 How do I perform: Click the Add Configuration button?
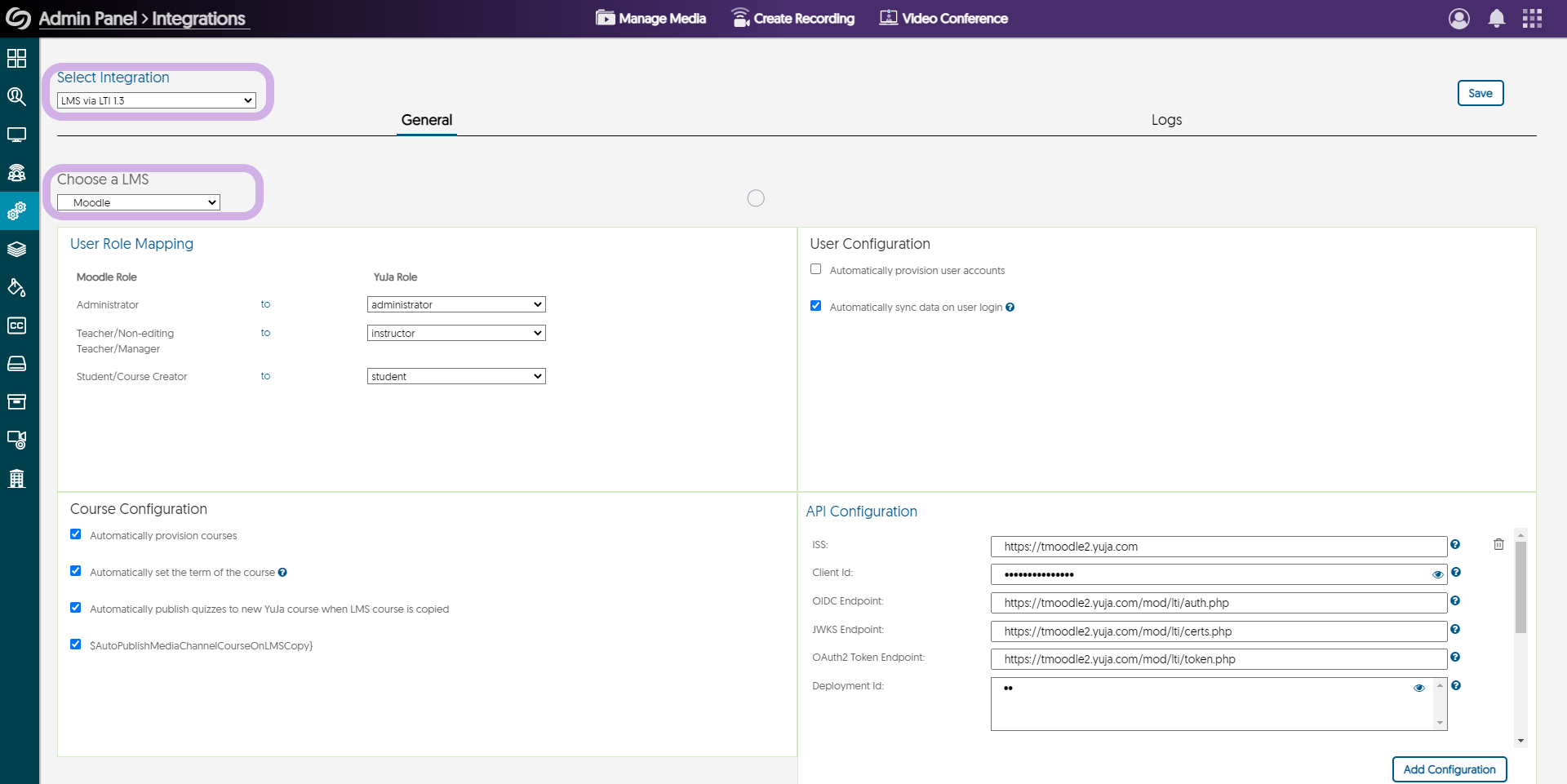(x=1449, y=769)
